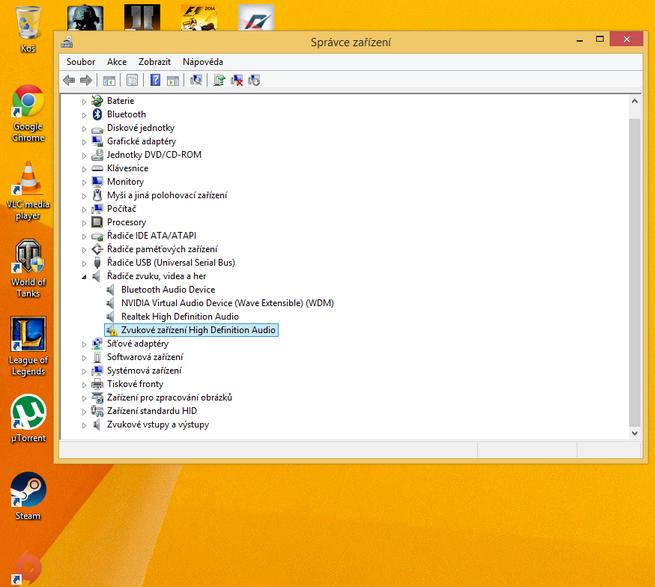Click the Myši mouse device icon
The width and height of the screenshot is (655, 587).
pyautogui.click(x=97, y=195)
